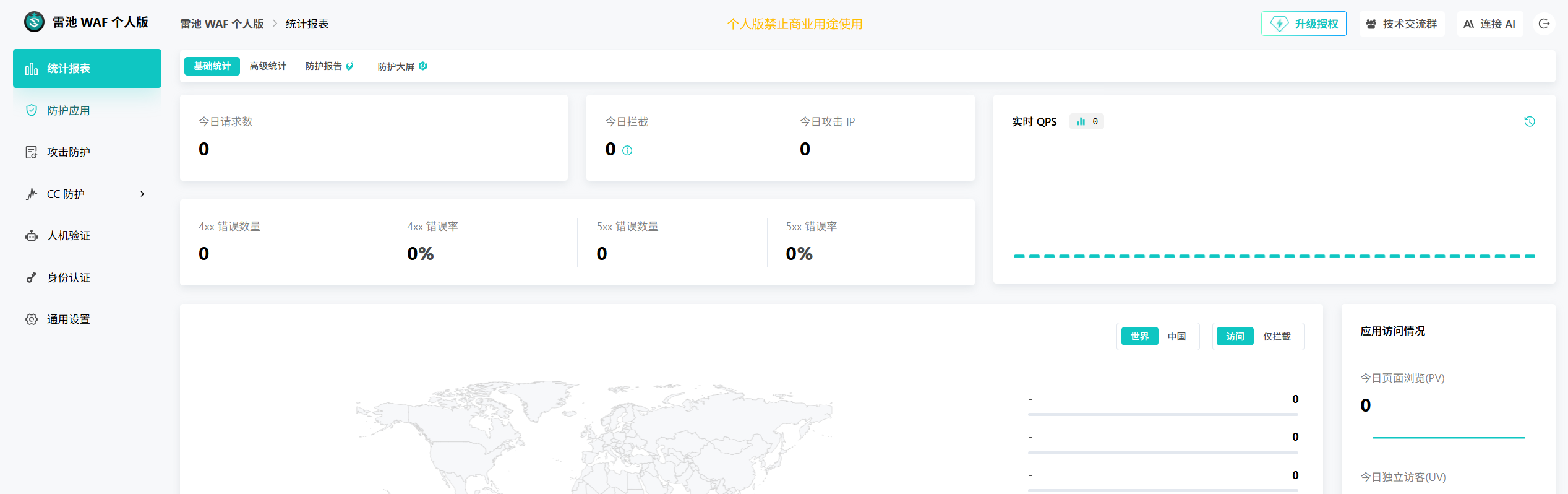
Task: Switch map data to 仅拦截
Action: [x=1277, y=336]
